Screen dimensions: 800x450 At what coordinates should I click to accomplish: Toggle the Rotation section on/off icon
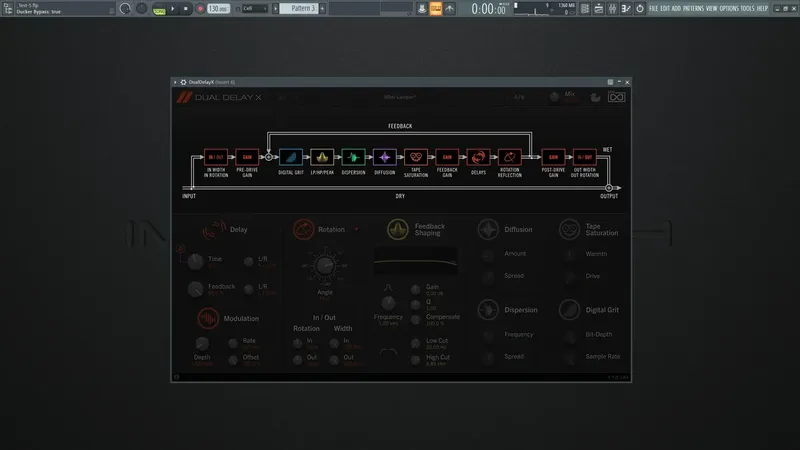[303, 230]
